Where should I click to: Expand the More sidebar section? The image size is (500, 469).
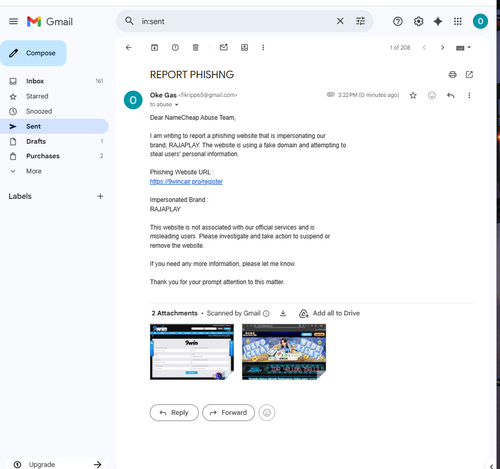[x=54, y=171]
